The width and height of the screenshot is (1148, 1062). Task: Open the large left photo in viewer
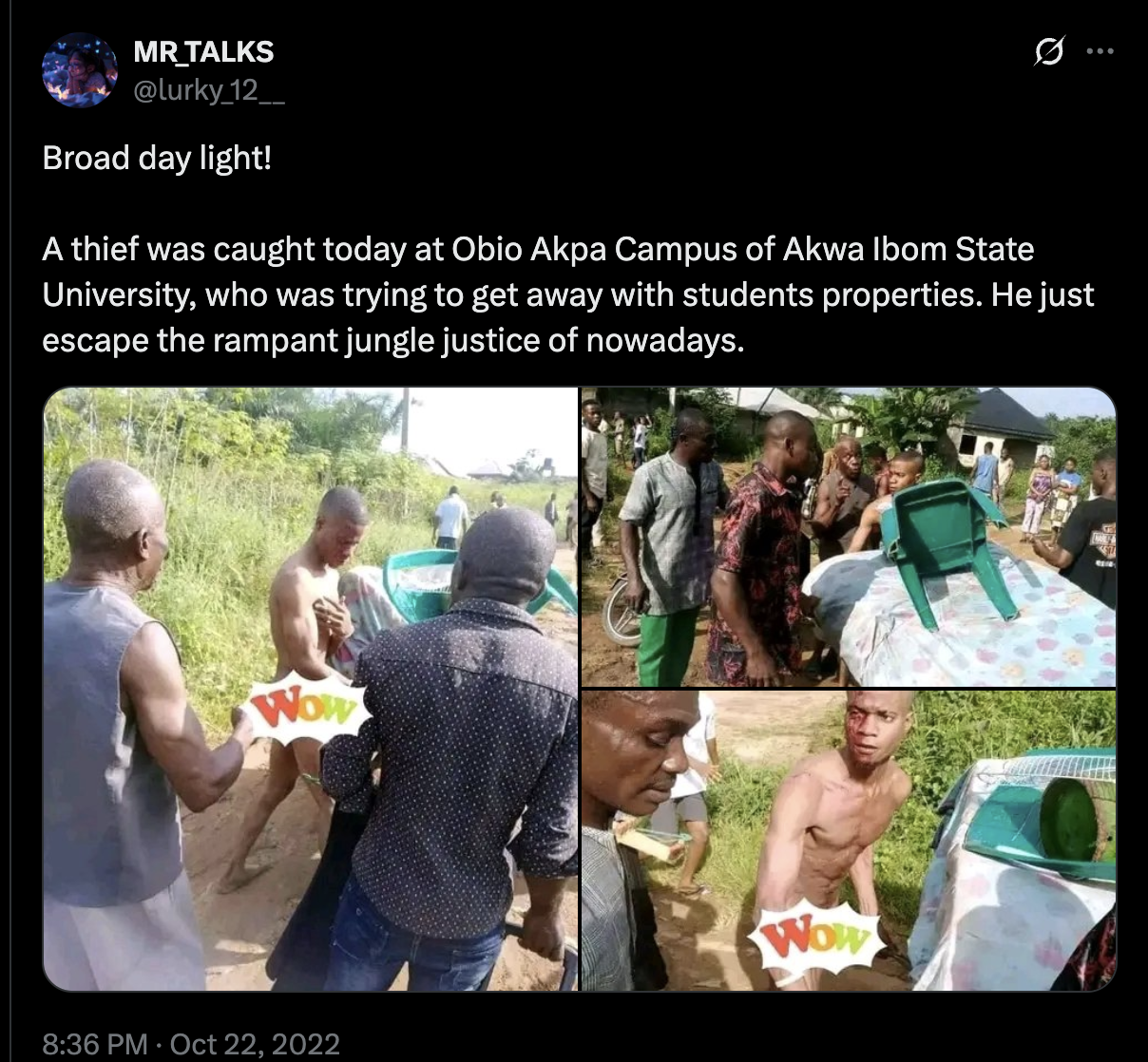coord(311,689)
